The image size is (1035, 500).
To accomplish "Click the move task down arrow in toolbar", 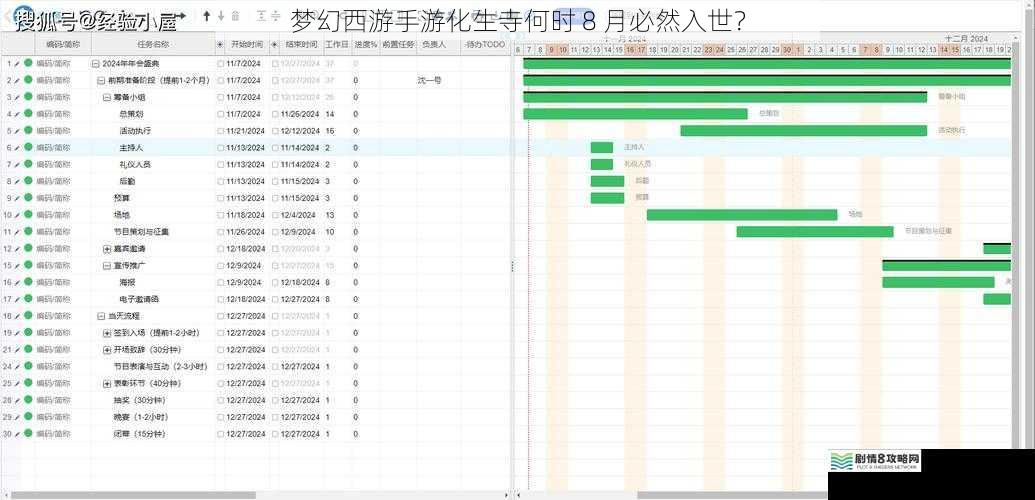I will (x=221, y=15).
